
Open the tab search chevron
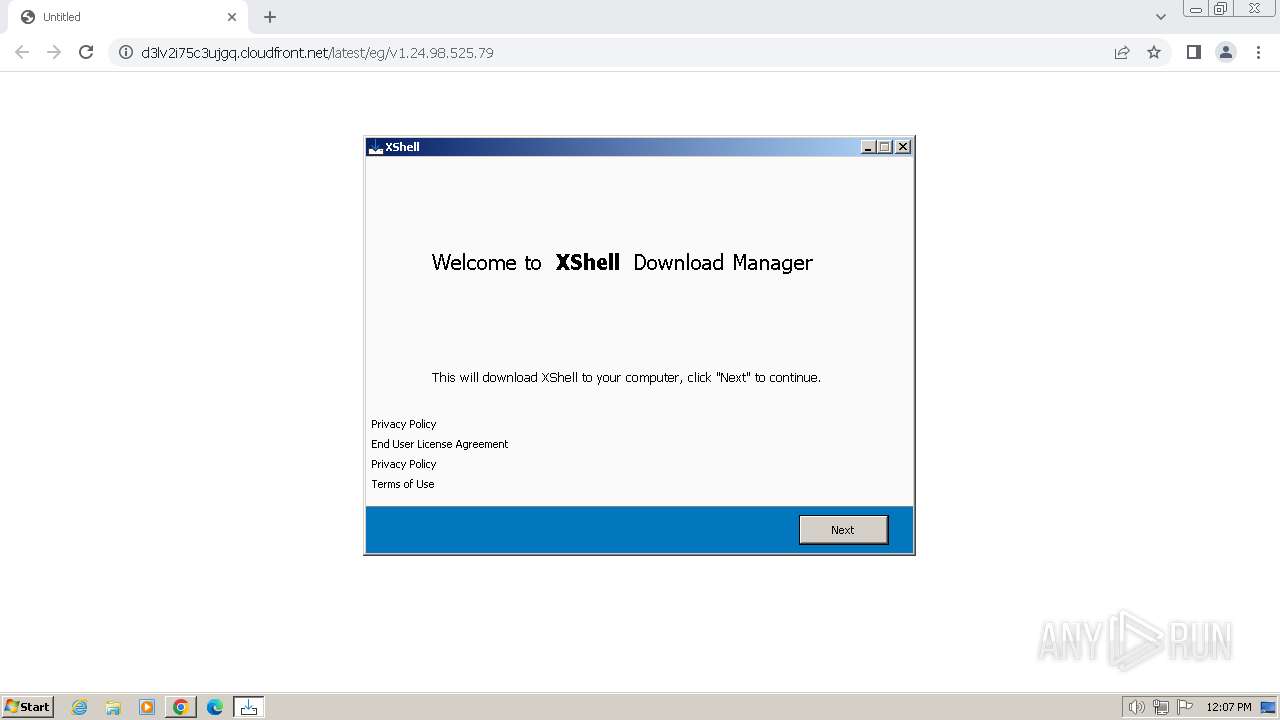[1161, 17]
